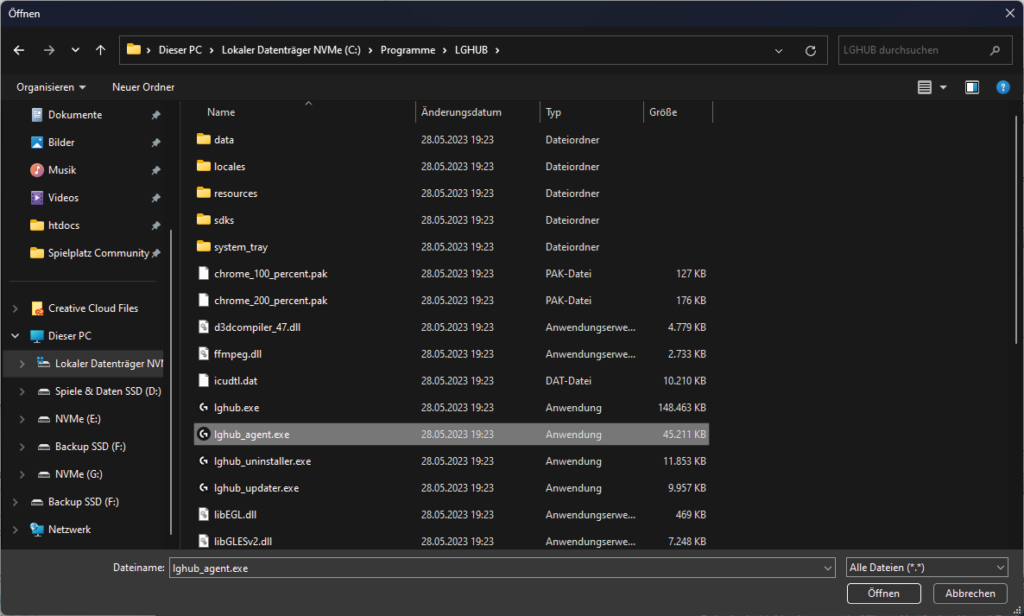
Task: Select libGLESv2.dll file icon
Action: coord(204,541)
